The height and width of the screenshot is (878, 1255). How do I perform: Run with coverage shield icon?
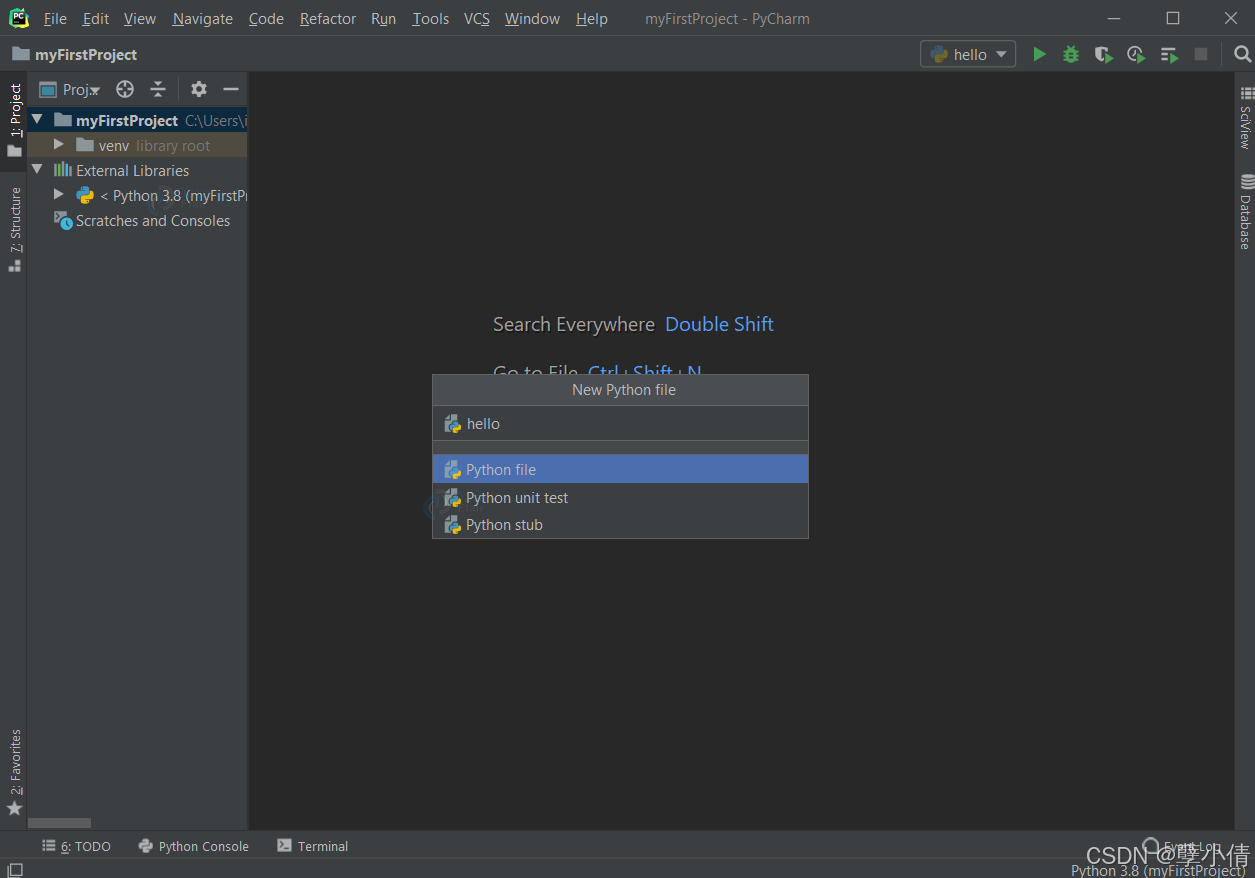(1103, 54)
